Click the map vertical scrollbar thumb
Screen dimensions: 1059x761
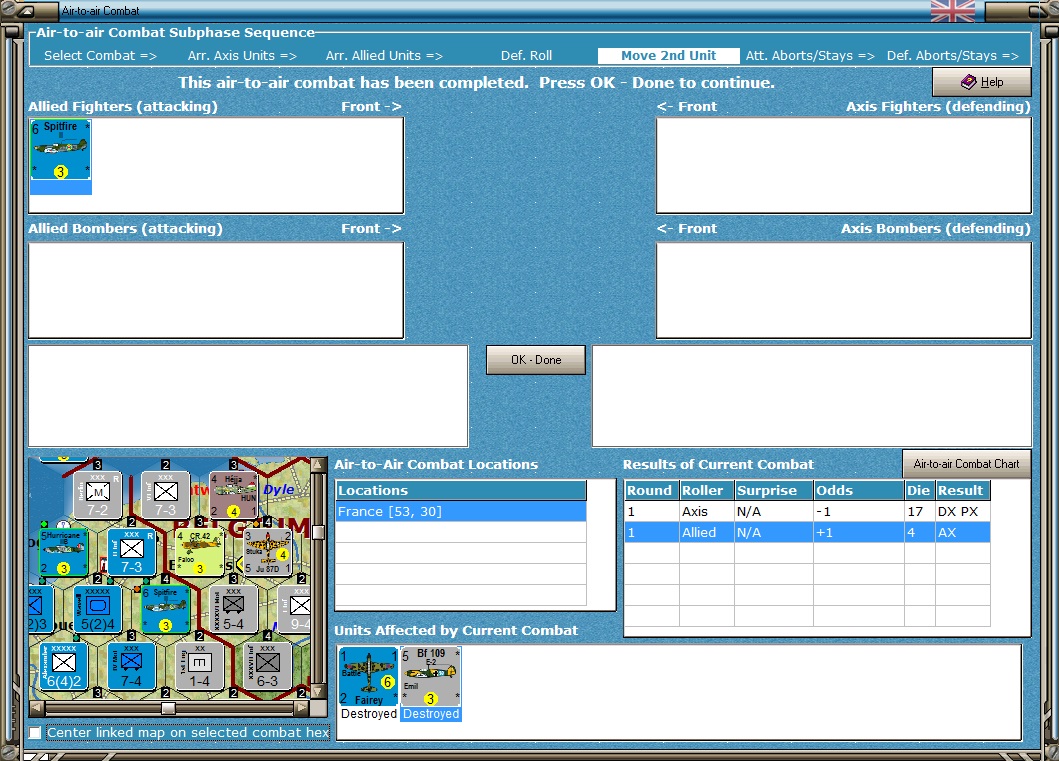point(317,532)
